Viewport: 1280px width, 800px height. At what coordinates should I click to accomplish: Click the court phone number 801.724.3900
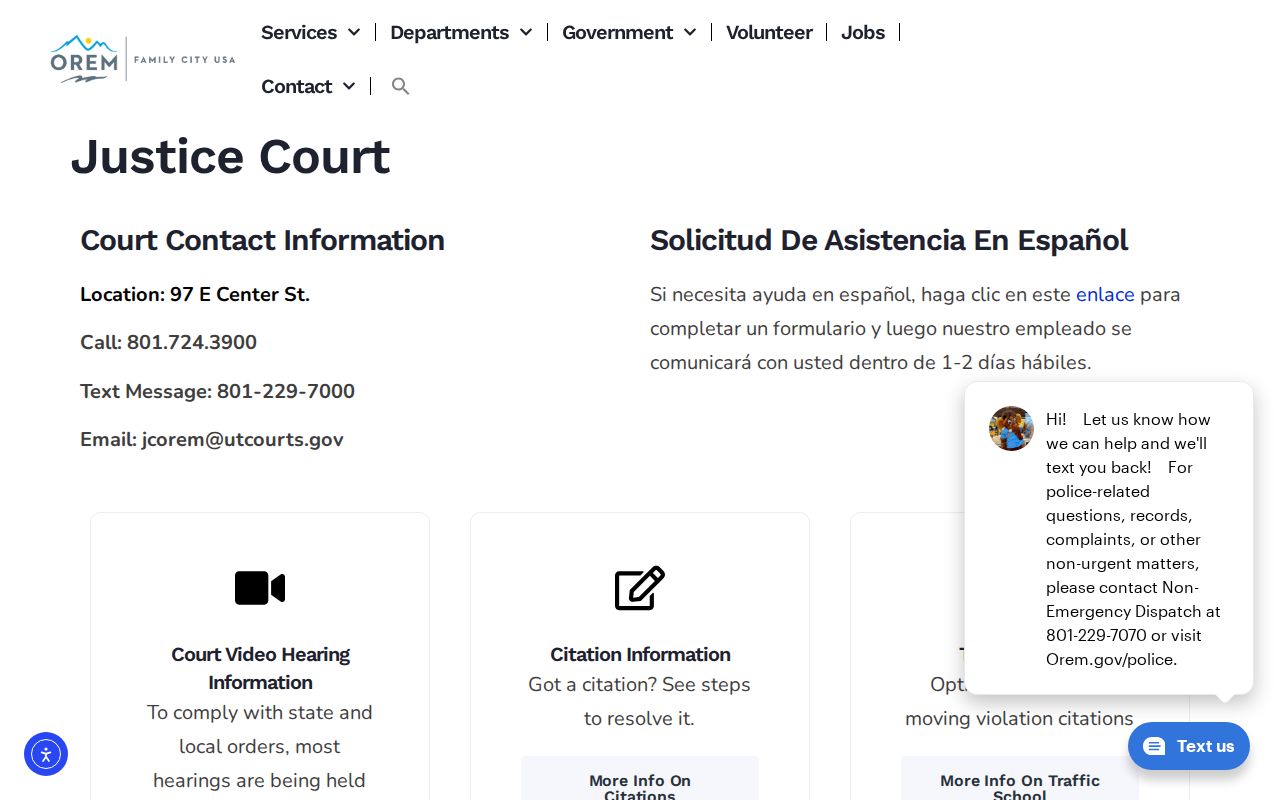tap(192, 343)
